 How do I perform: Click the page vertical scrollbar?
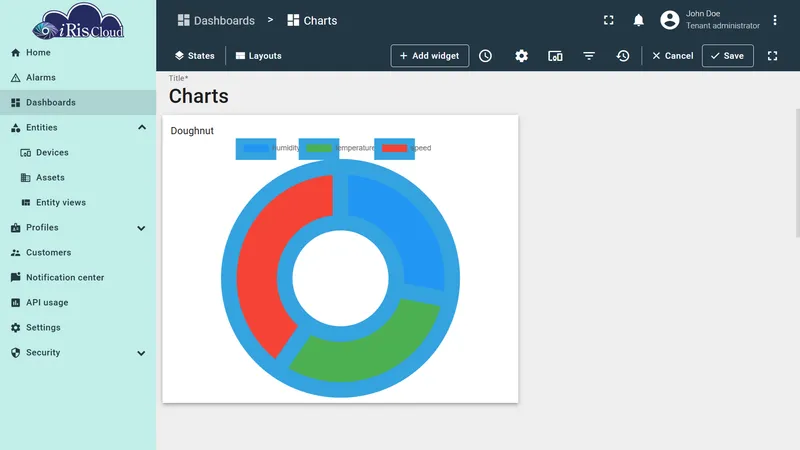(x=797, y=173)
